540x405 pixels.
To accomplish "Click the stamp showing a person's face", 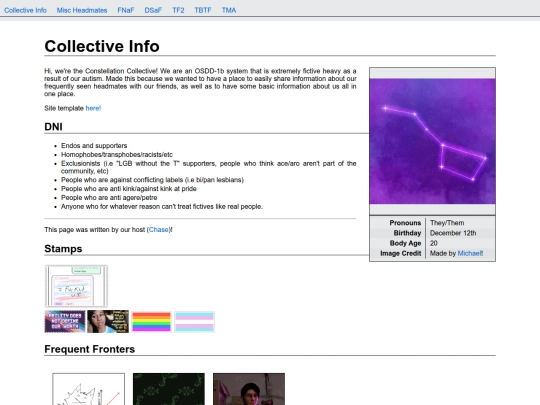I will pos(108,321).
